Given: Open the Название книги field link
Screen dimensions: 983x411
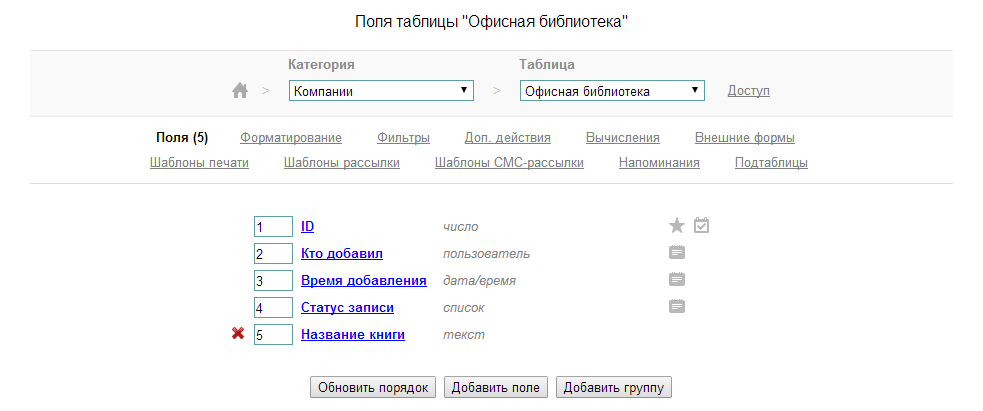Looking at the screenshot, I should click(353, 335).
